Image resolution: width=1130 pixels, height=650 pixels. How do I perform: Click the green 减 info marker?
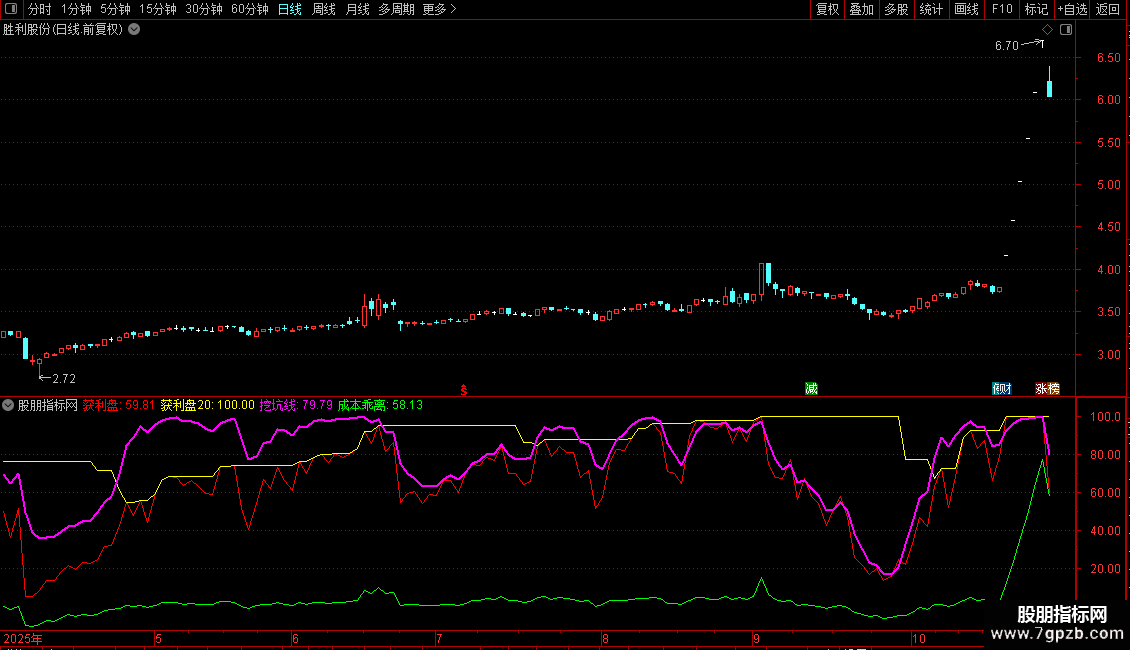pos(811,388)
